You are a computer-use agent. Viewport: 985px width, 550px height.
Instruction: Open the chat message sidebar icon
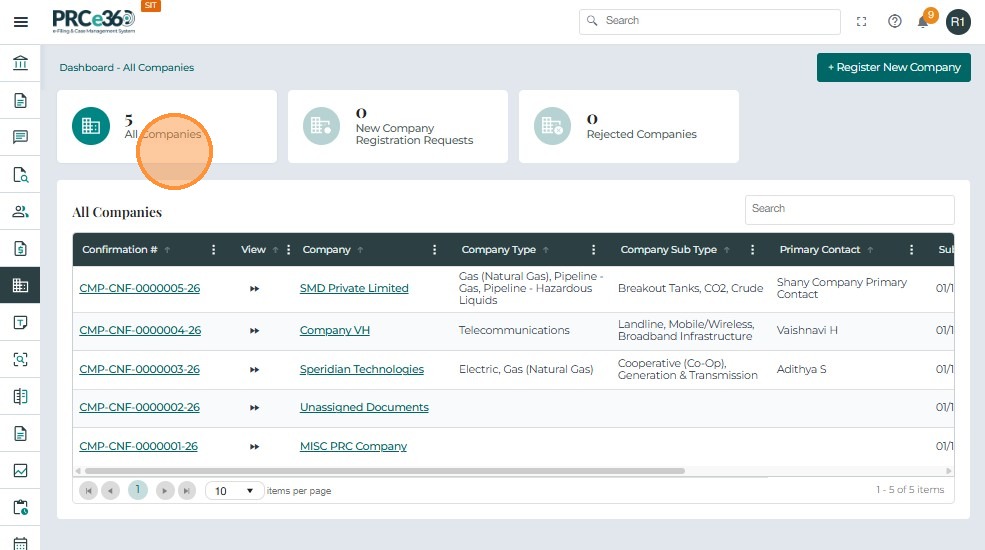tap(20, 137)
